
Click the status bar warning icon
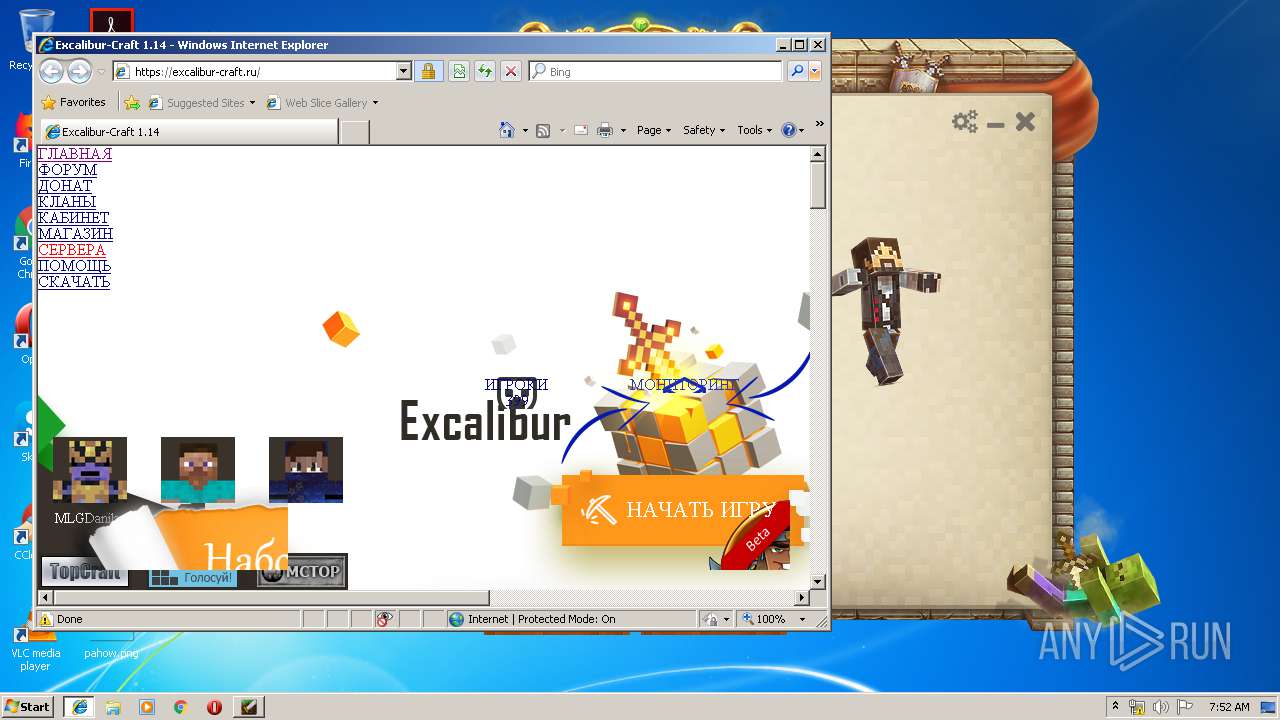46,619
